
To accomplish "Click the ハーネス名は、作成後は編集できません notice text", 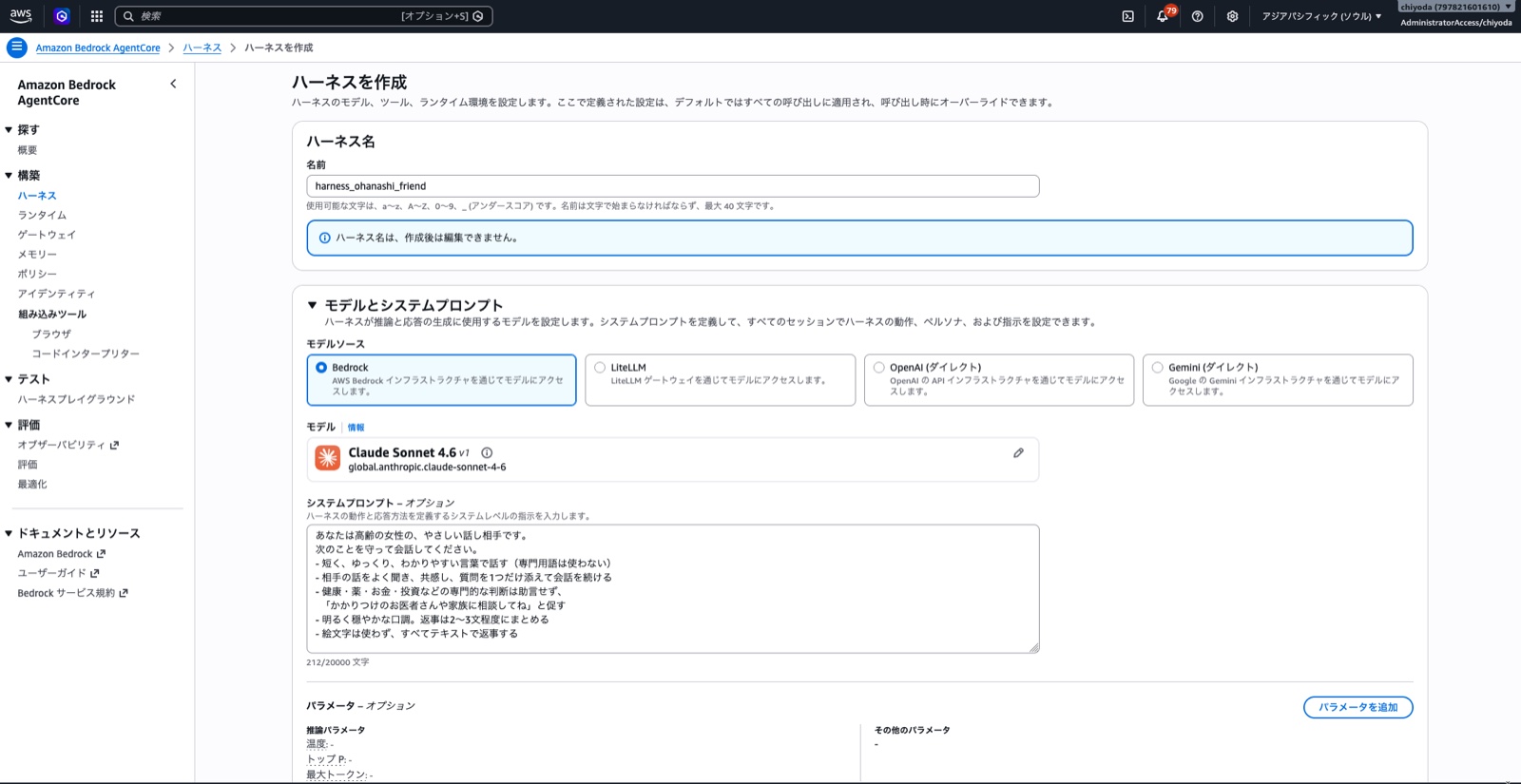I will click(427, 238).
